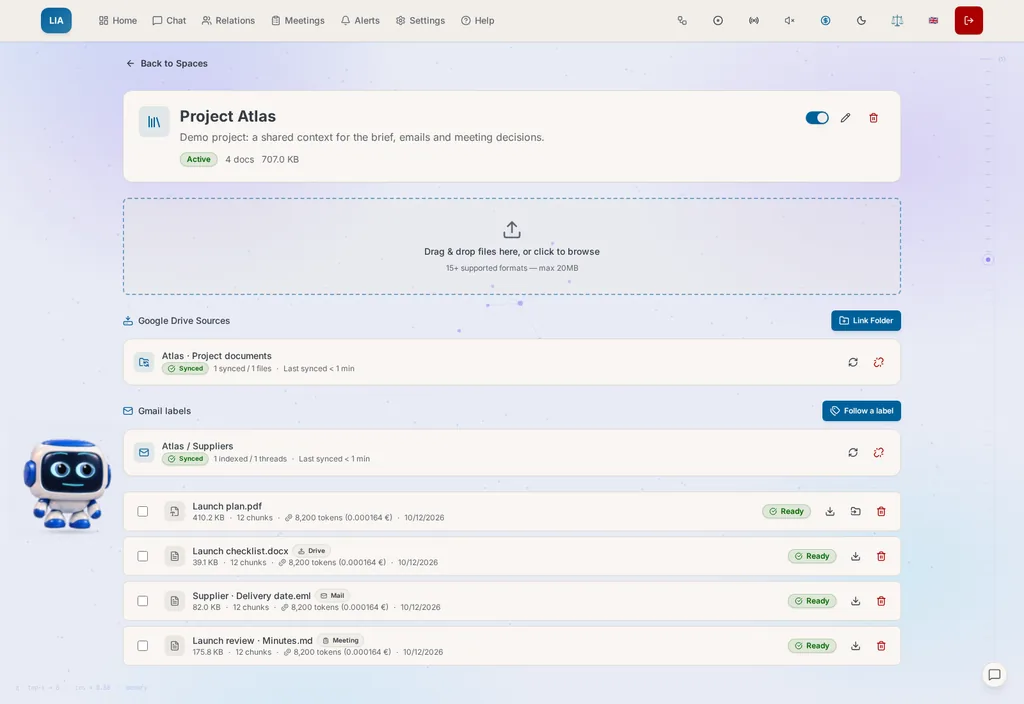Download Launch review · Minutes.md
The width and height of the screenshot is (1024, 704).
point(856,646)
